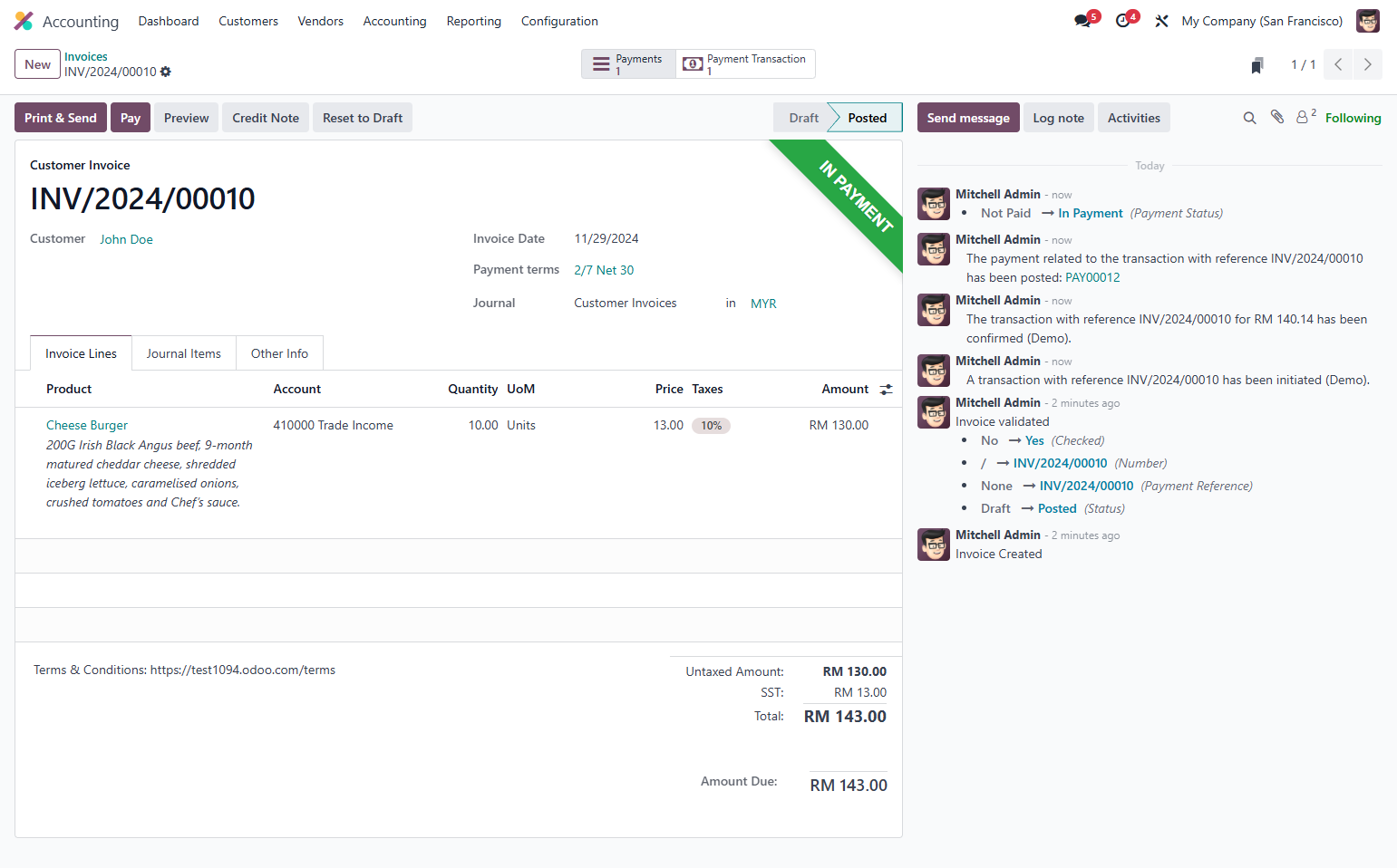Click Send message in chatter
The width and height of the screenshot is (1397, 868).
968,118
